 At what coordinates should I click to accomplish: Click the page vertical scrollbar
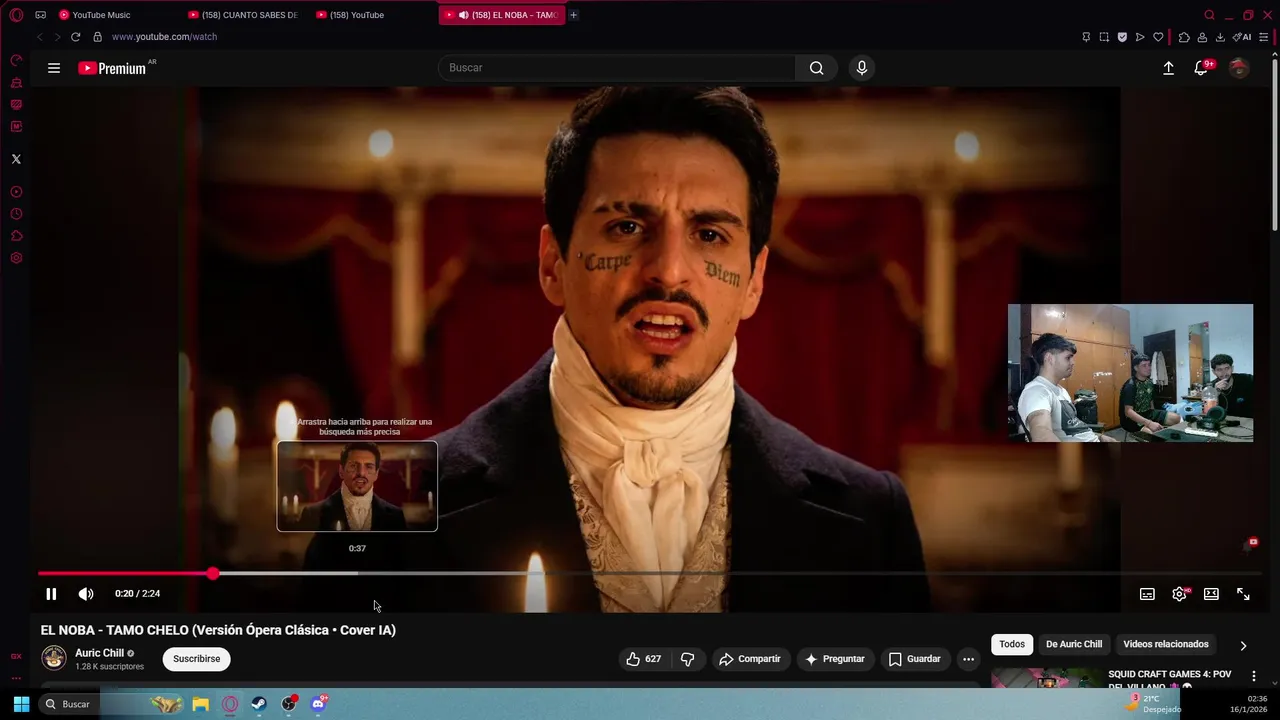1274,145
